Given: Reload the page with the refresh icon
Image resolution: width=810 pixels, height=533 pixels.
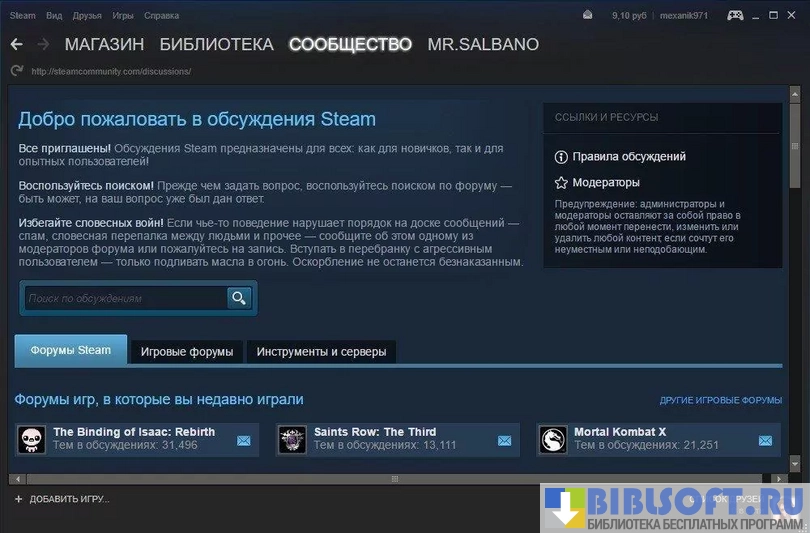Looking at the screenshot, I should (16, 71).
